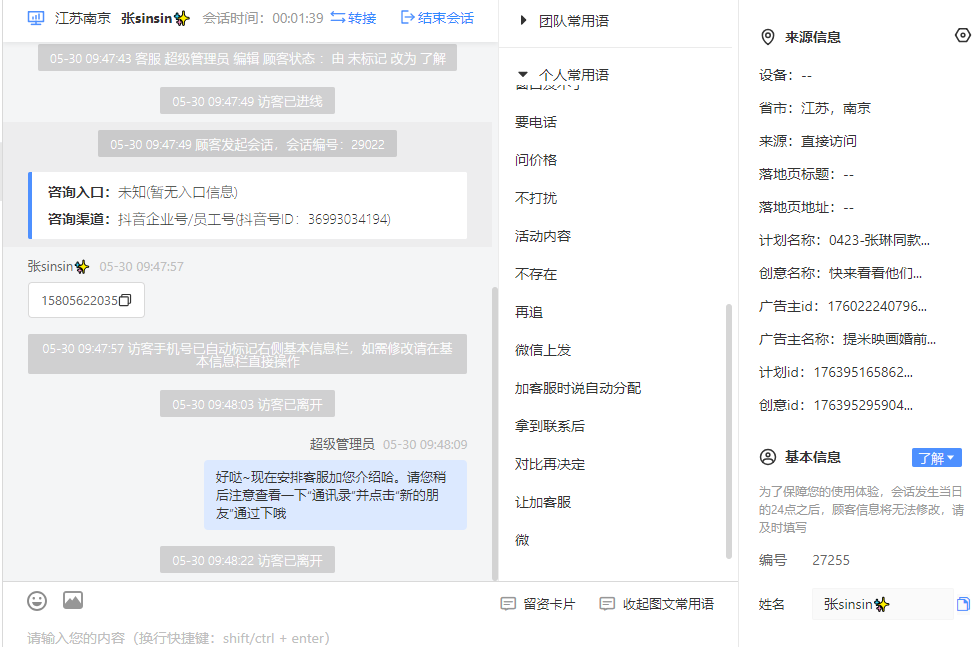
Task: Select quick phrase 让加客服
Action: (x=543, y=503)
